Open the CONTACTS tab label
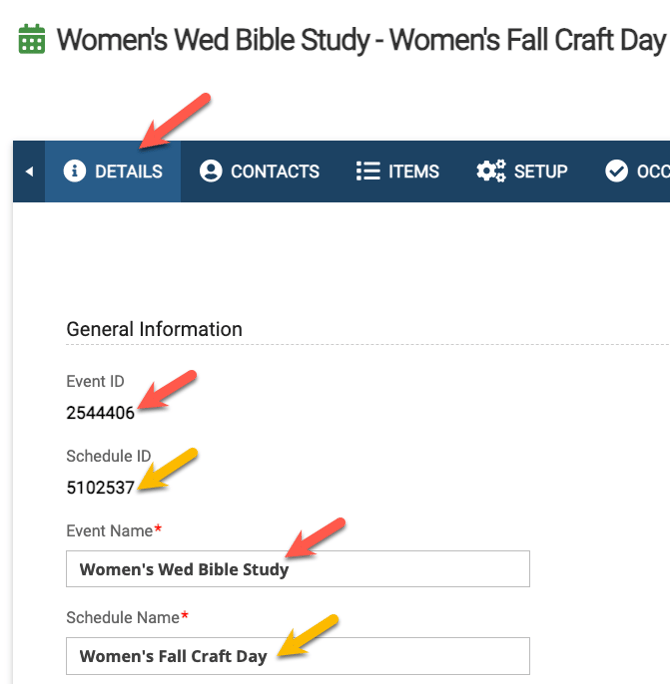Screen dimensions: 670x684 (275, 171)
